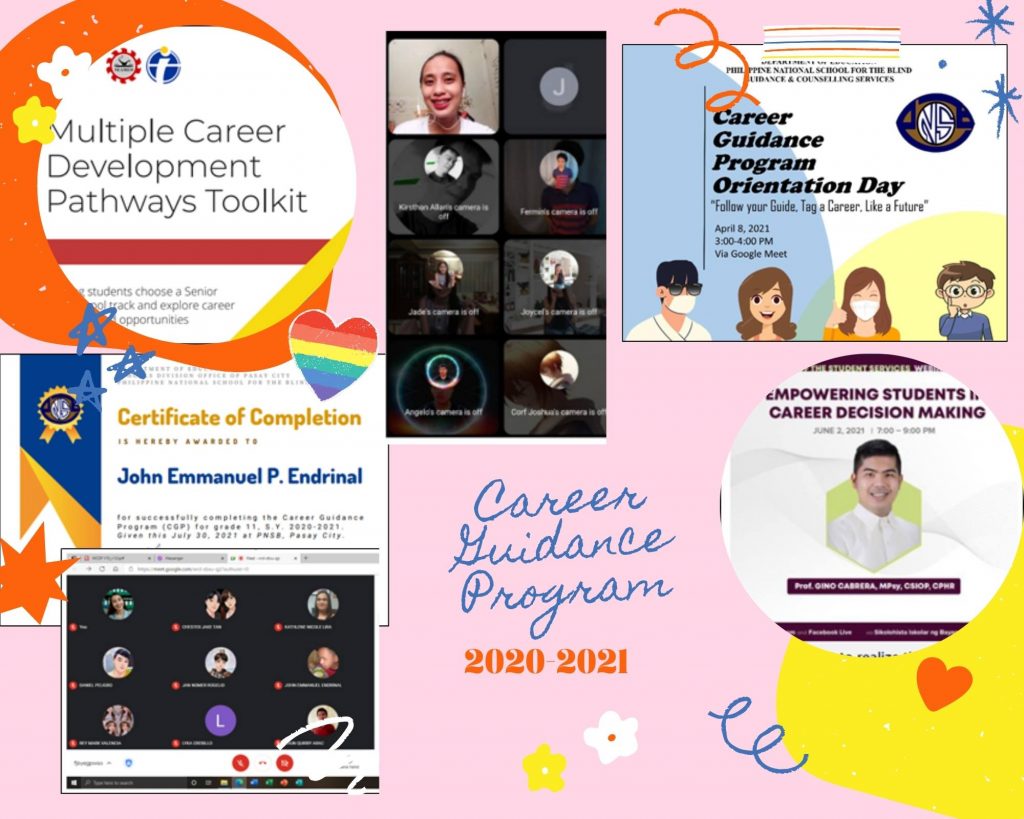Image resolution: width=1024 pixels, height=819 pixels.
Task: Click the John Emmanuel Endrinal participant avatar
Action: (323, 662)
